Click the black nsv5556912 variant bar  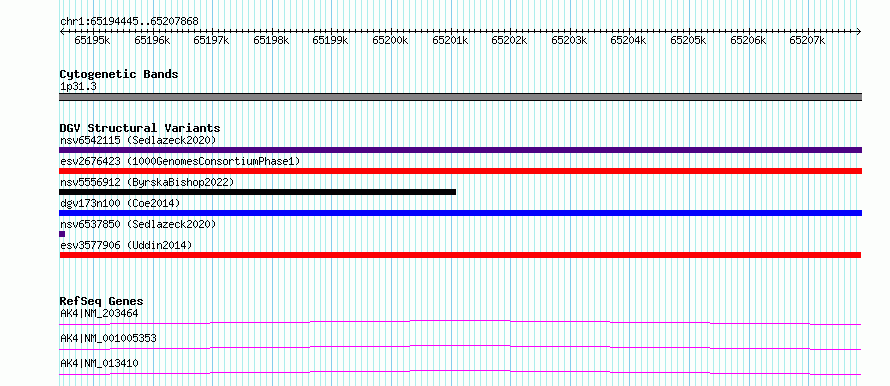258,192
